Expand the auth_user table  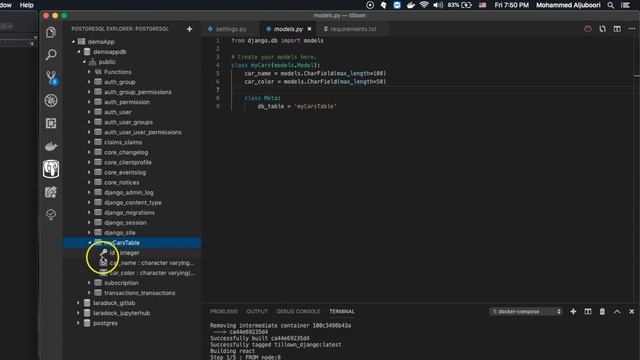pyautogui.click(x=89, y=112)
